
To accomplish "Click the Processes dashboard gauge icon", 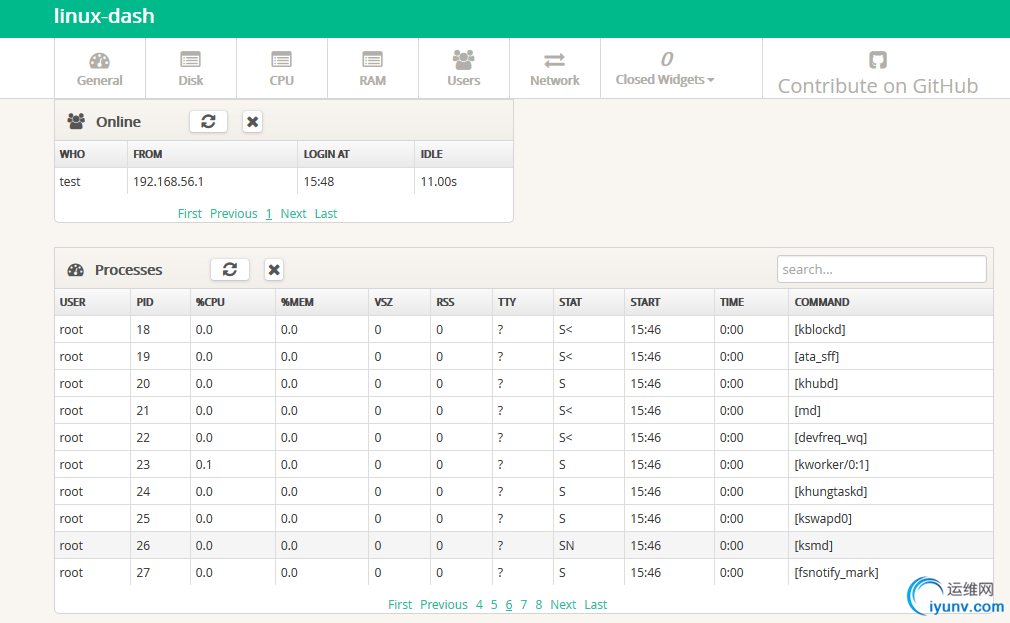I will coord(75,270).
